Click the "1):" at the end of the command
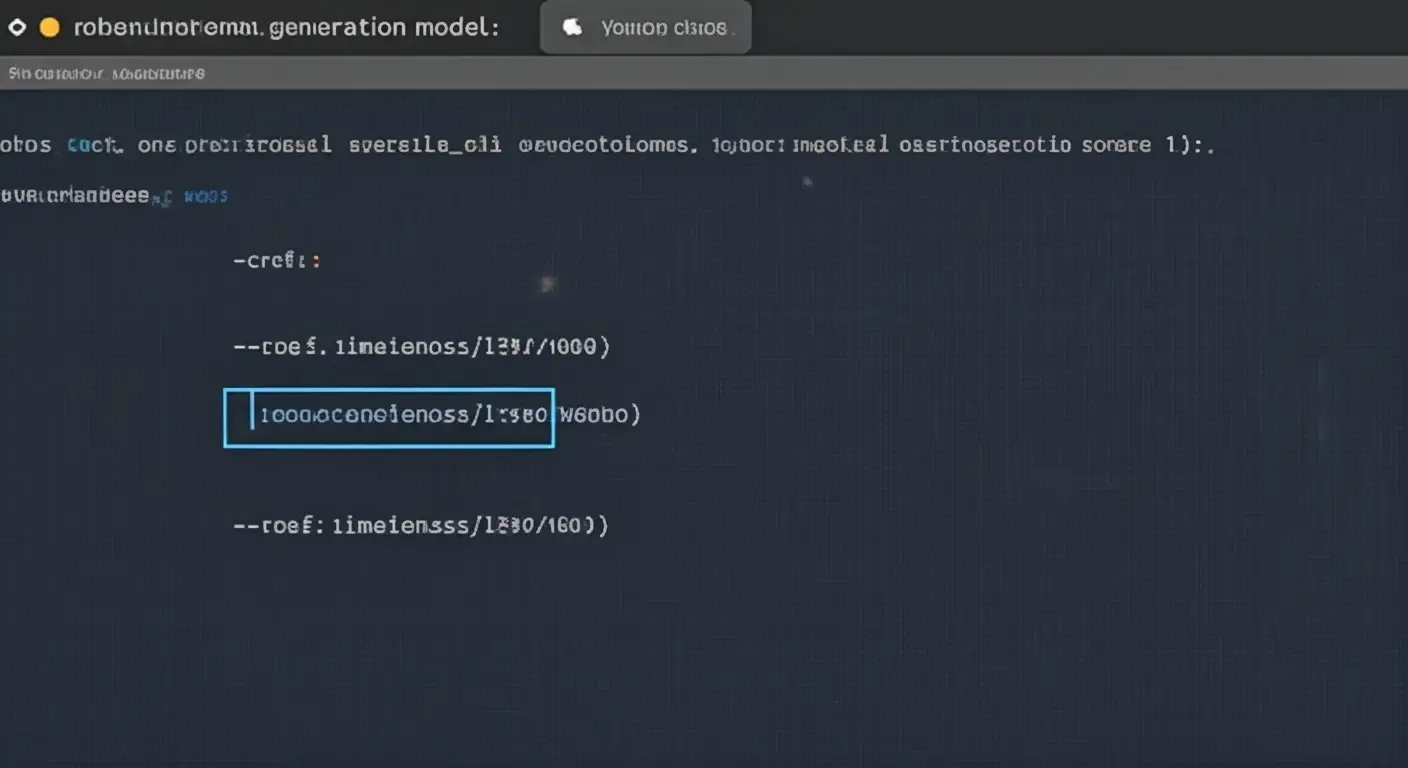 (1190, 145)
